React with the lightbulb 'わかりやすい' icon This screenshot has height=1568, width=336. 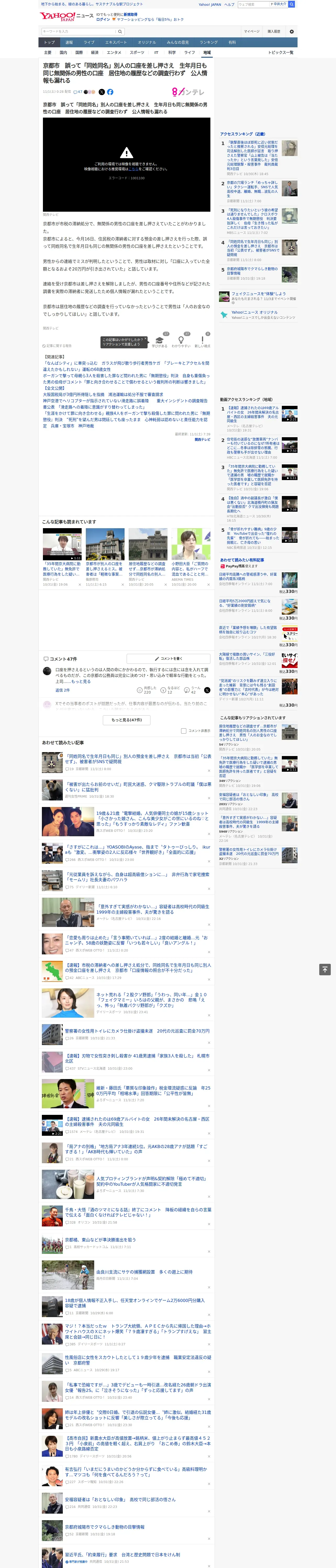[x=181, y=340]
